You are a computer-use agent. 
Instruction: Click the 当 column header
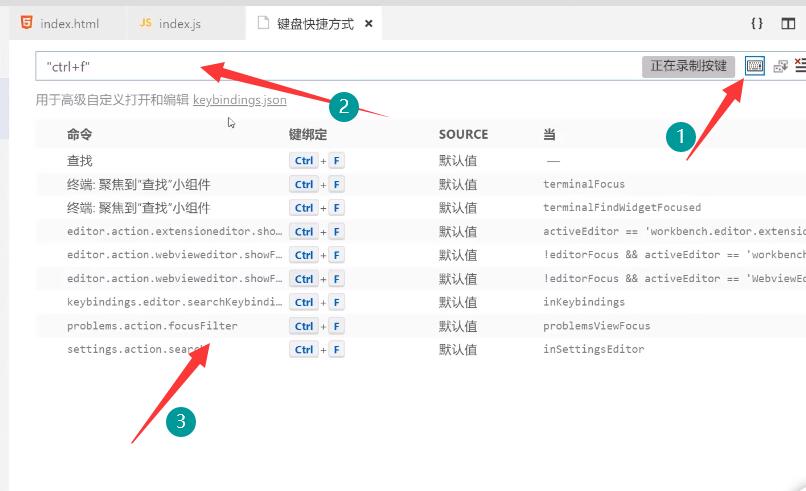coord(549,135)
